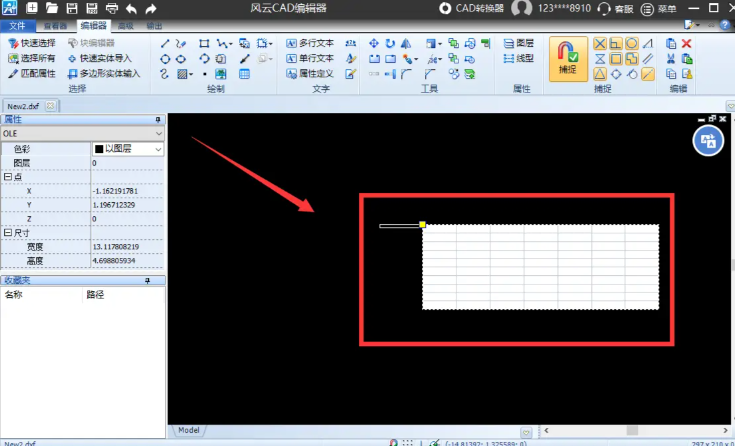The height and width of the screenshot is (446, 735).
Task: Click the print icon in title bar
Action: 110,8
